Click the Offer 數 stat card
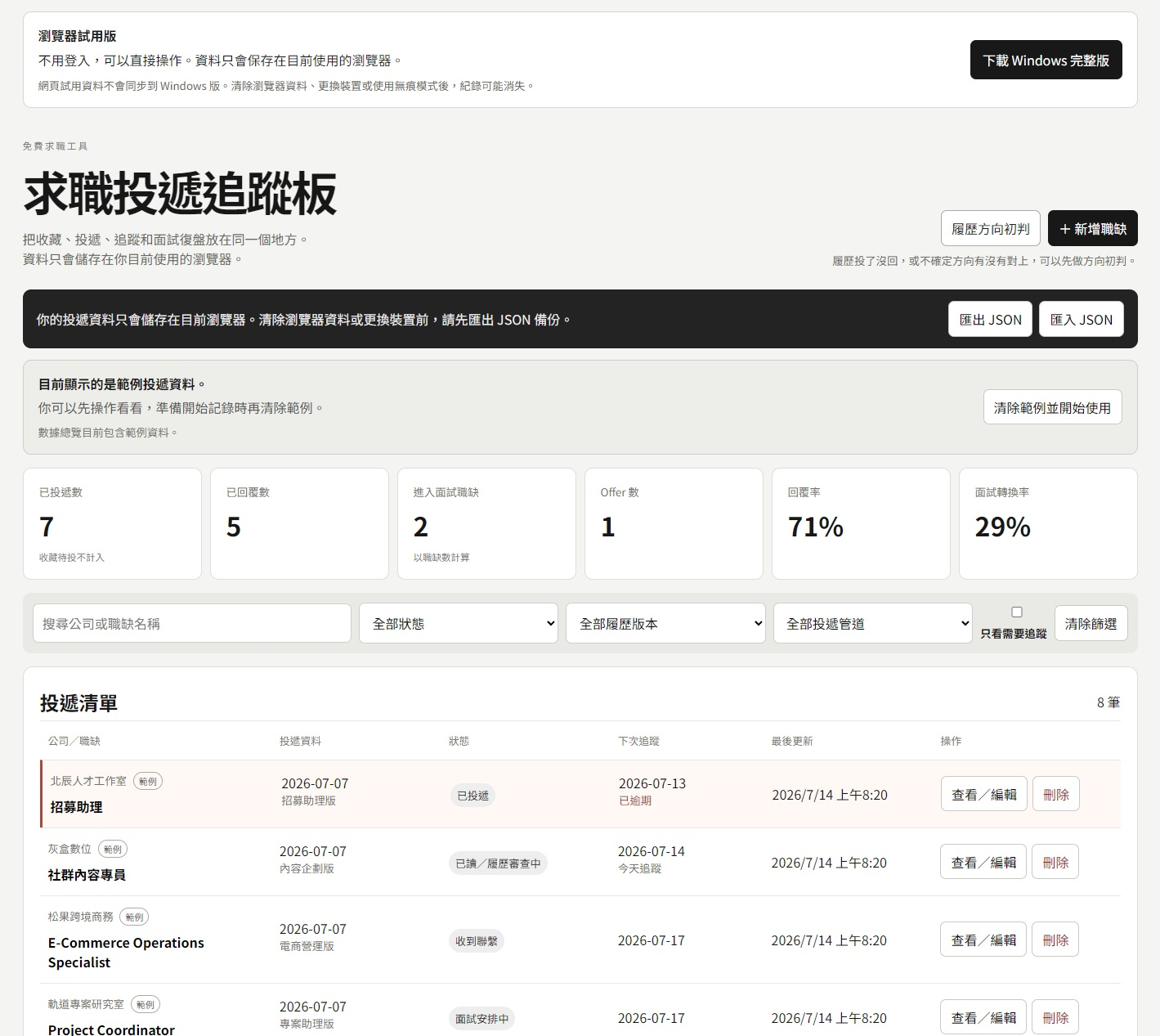1160x1036 pixels. point(674,523)
